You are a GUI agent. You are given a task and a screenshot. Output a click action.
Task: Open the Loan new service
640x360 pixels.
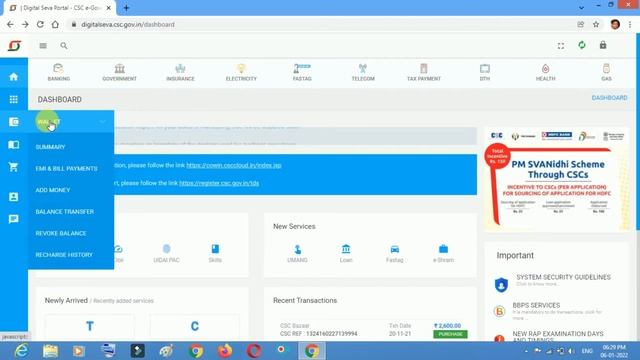click(346, 253)
